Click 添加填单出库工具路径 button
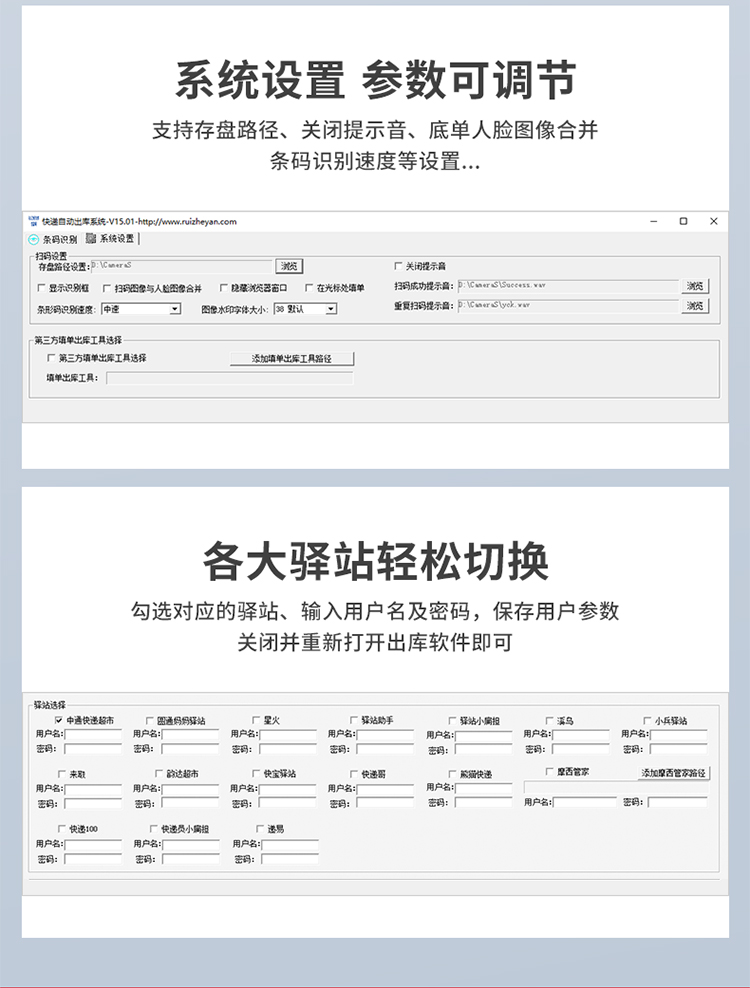This screenshot has width=750, height=988. [x=292, y=359]
